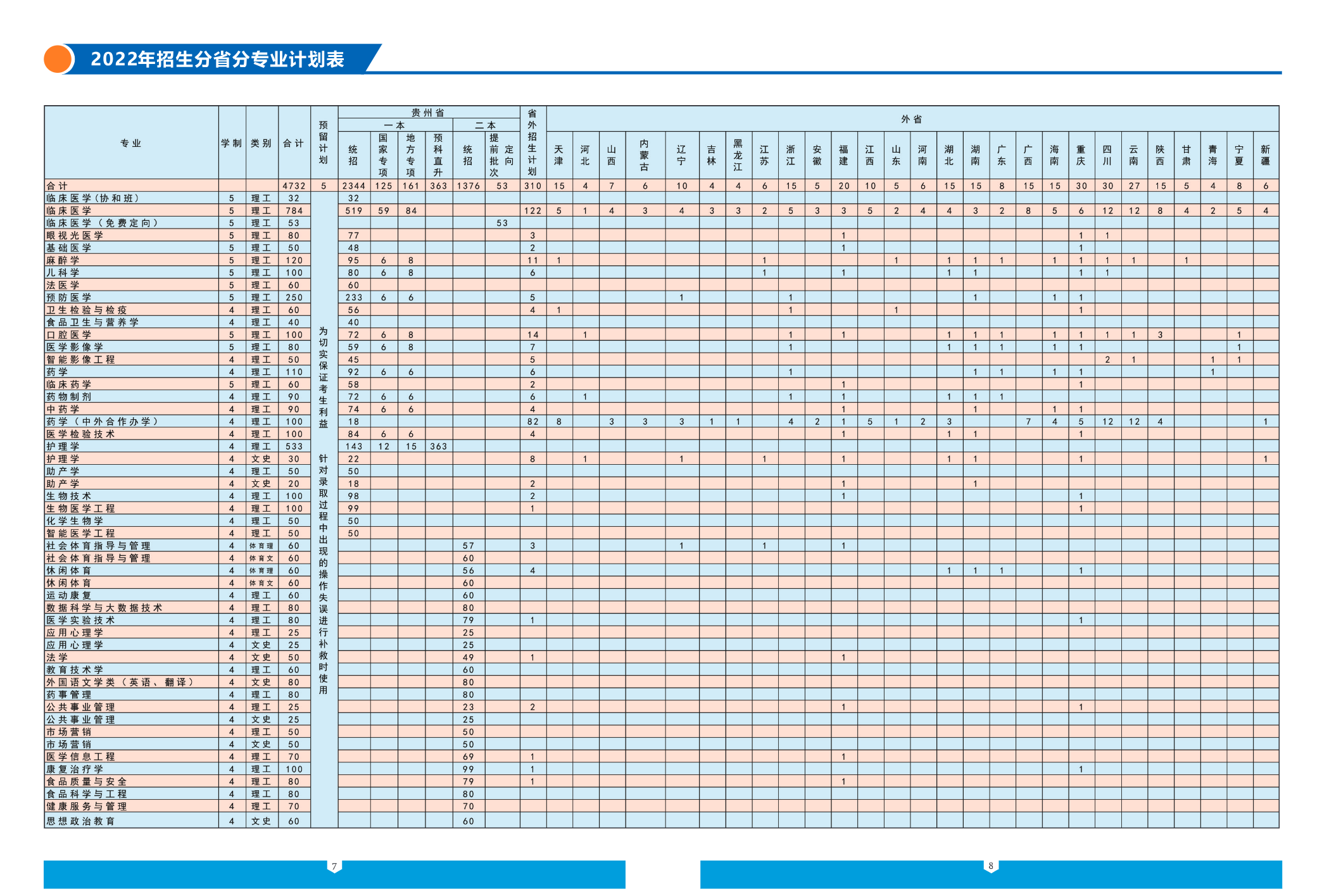
Task: Select the 专业 column header
Action: point(131,143)
